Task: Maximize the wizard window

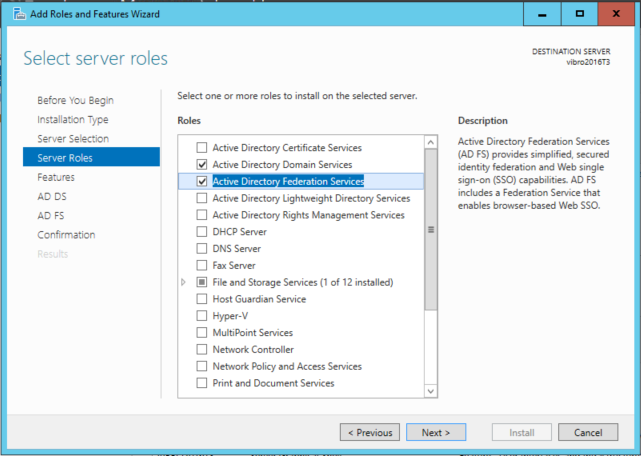Action: tap(579, 14)
